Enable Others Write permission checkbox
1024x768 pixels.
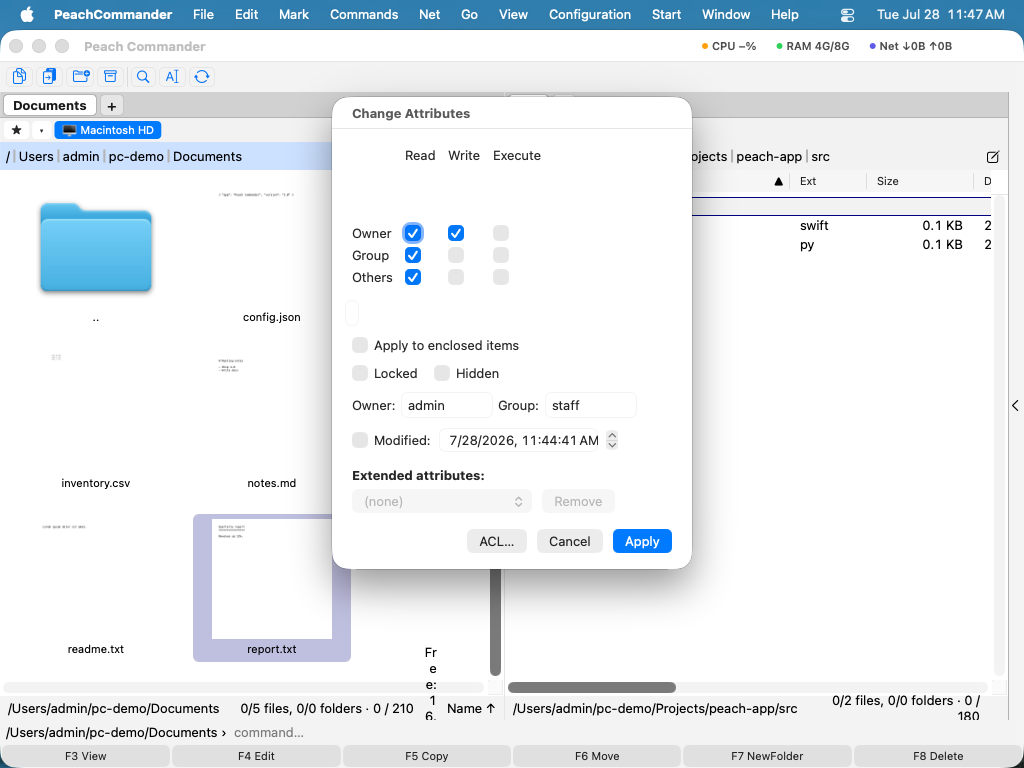coord(456,278)
